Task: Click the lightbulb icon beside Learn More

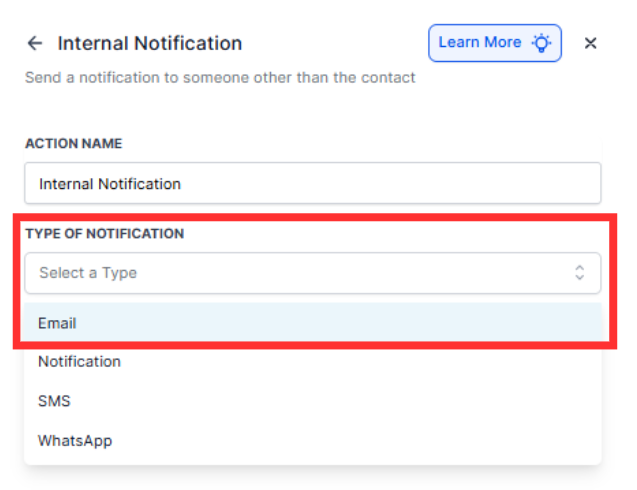Action: [x=541, y=43]
